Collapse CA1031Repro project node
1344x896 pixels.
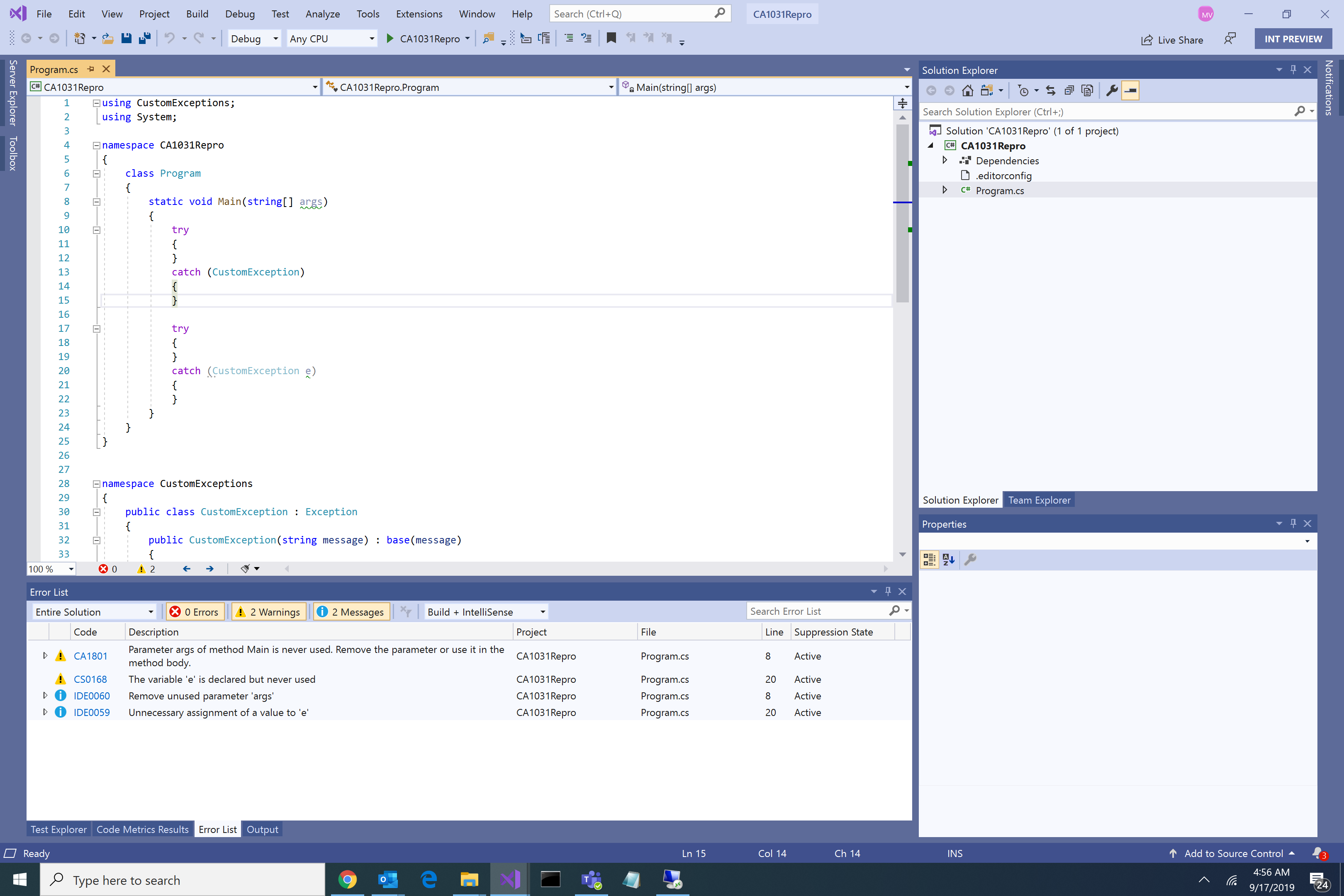coord(930,146)
